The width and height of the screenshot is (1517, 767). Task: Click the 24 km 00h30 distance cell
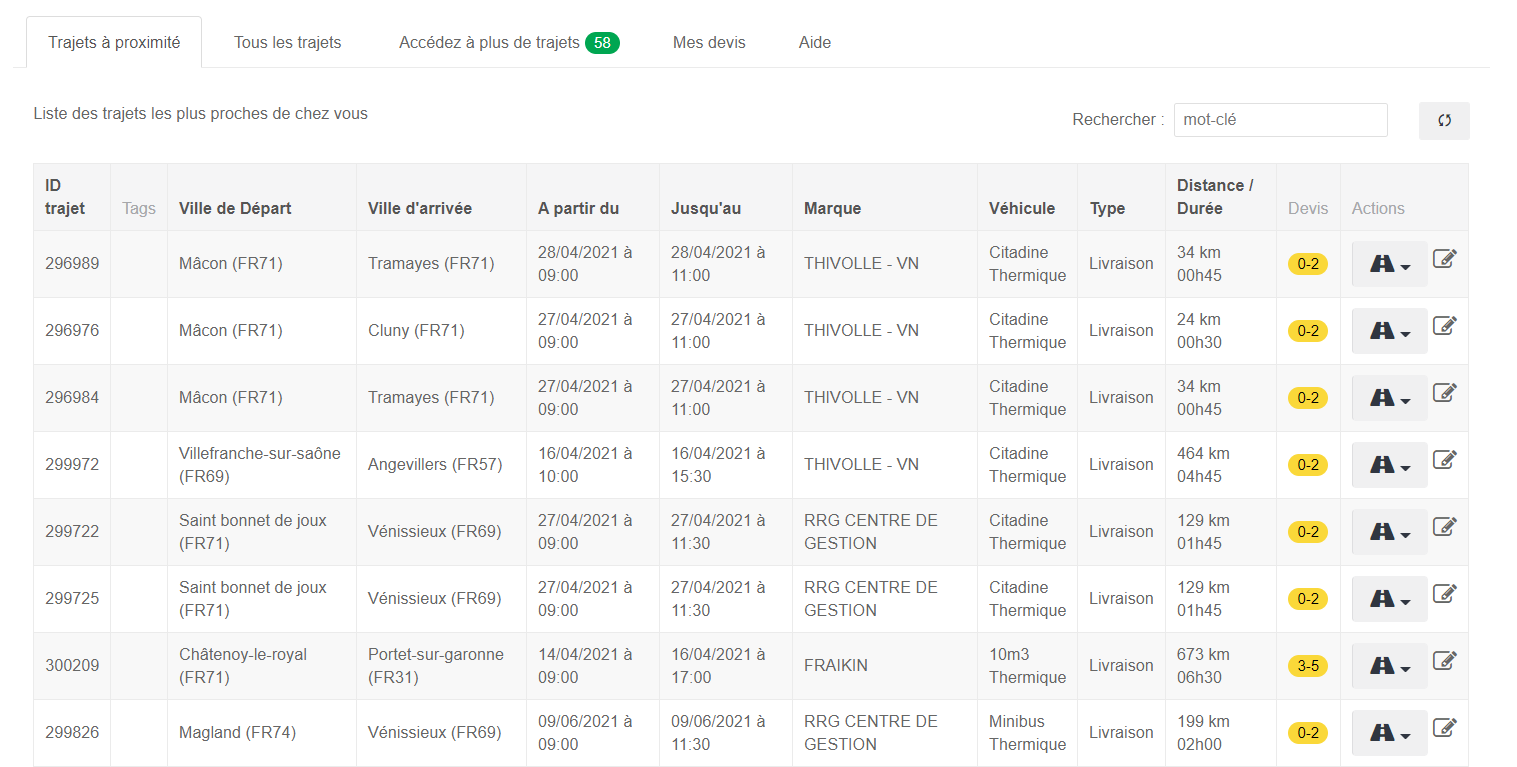pyautogui.click(x=1221, y=331)
